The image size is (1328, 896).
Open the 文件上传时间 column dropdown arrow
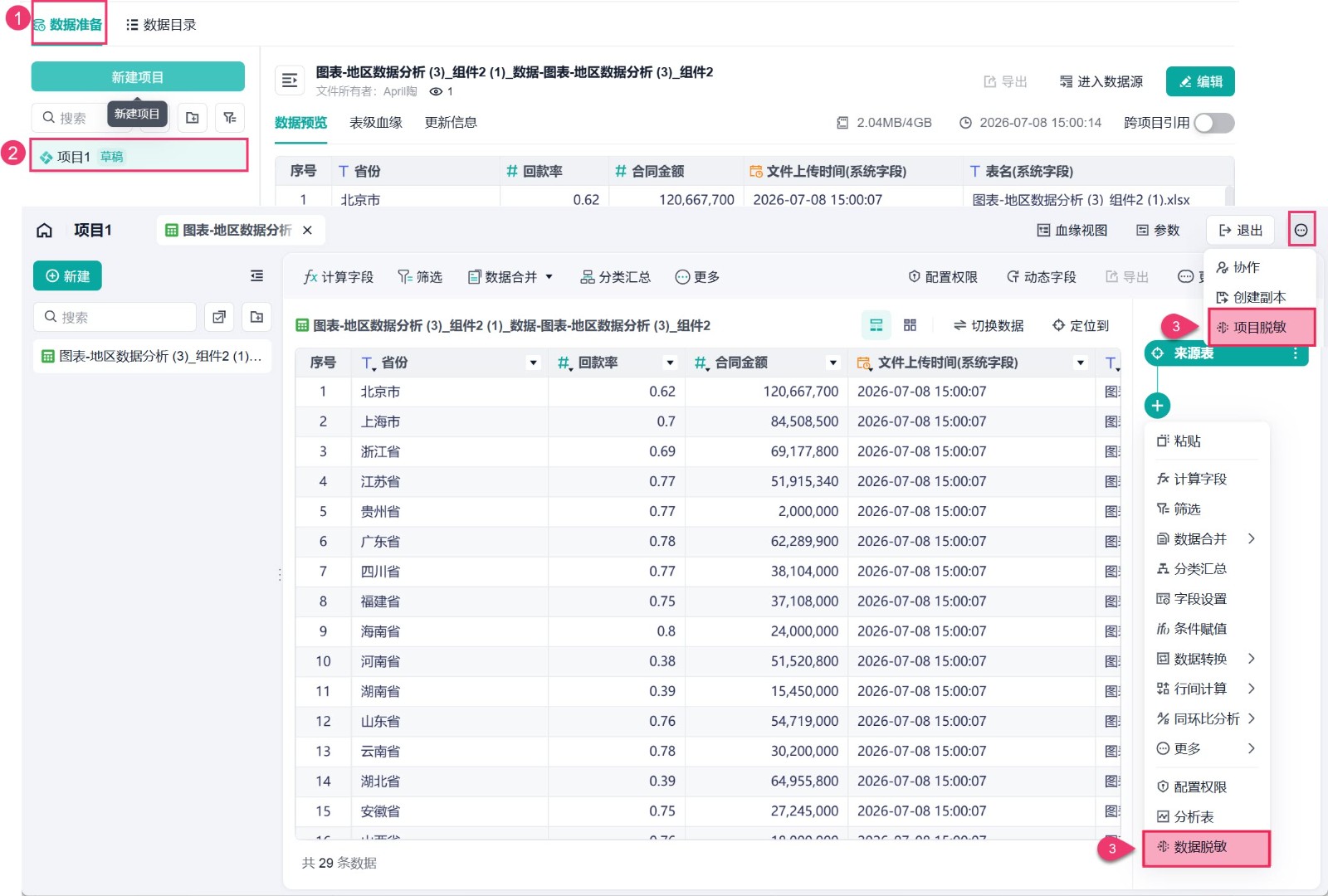[x=1080, y=363]
